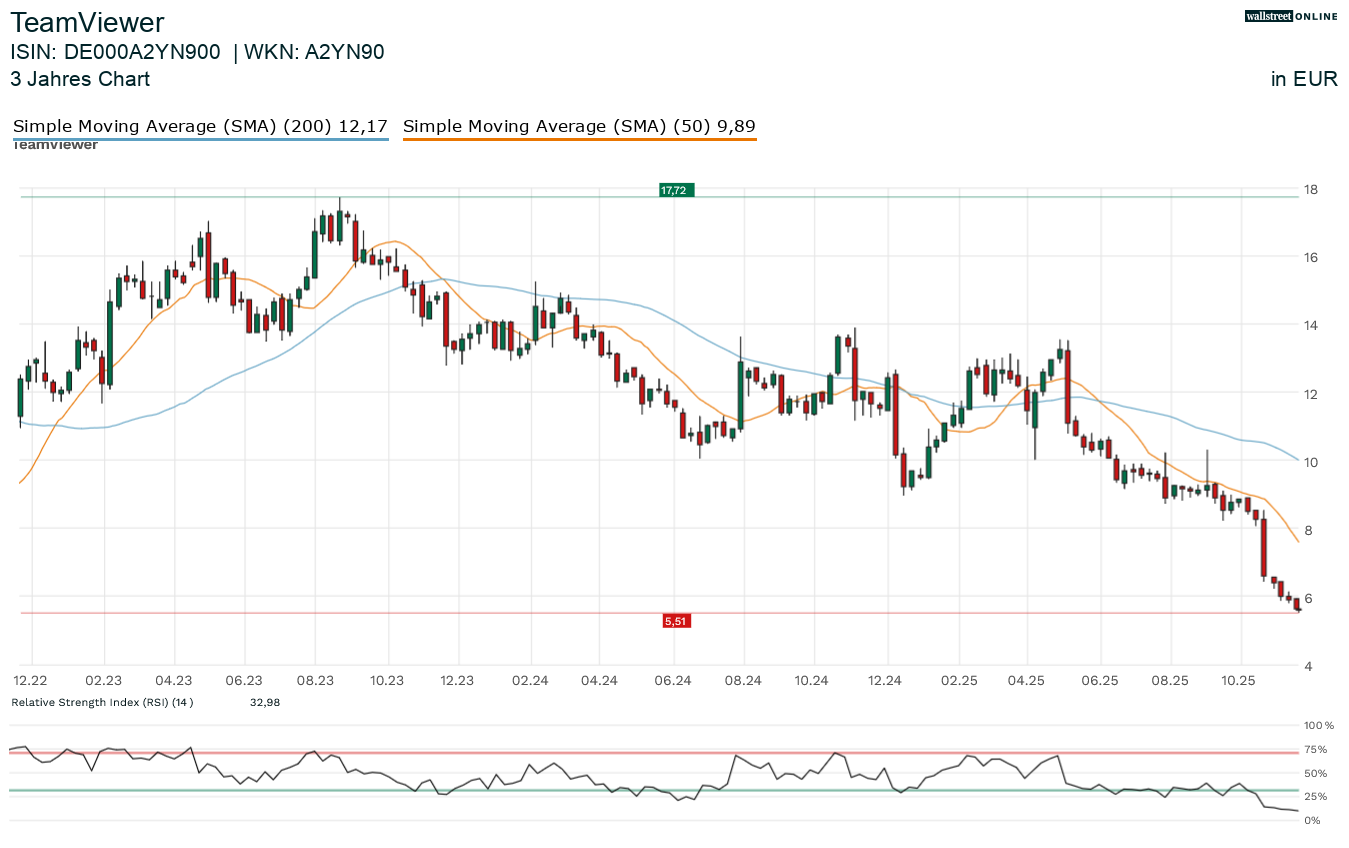This screenshot has height=848, width=1349.
Task: Select the TeamViewer chart title
Action: click(88, 22)
